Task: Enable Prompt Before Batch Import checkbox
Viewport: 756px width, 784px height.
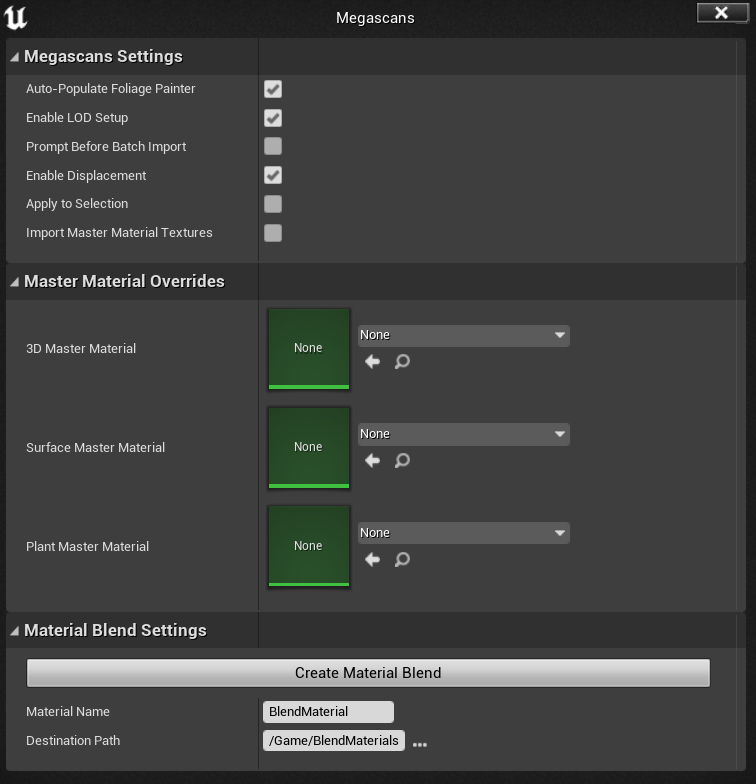Action: [x=273, y=146]
